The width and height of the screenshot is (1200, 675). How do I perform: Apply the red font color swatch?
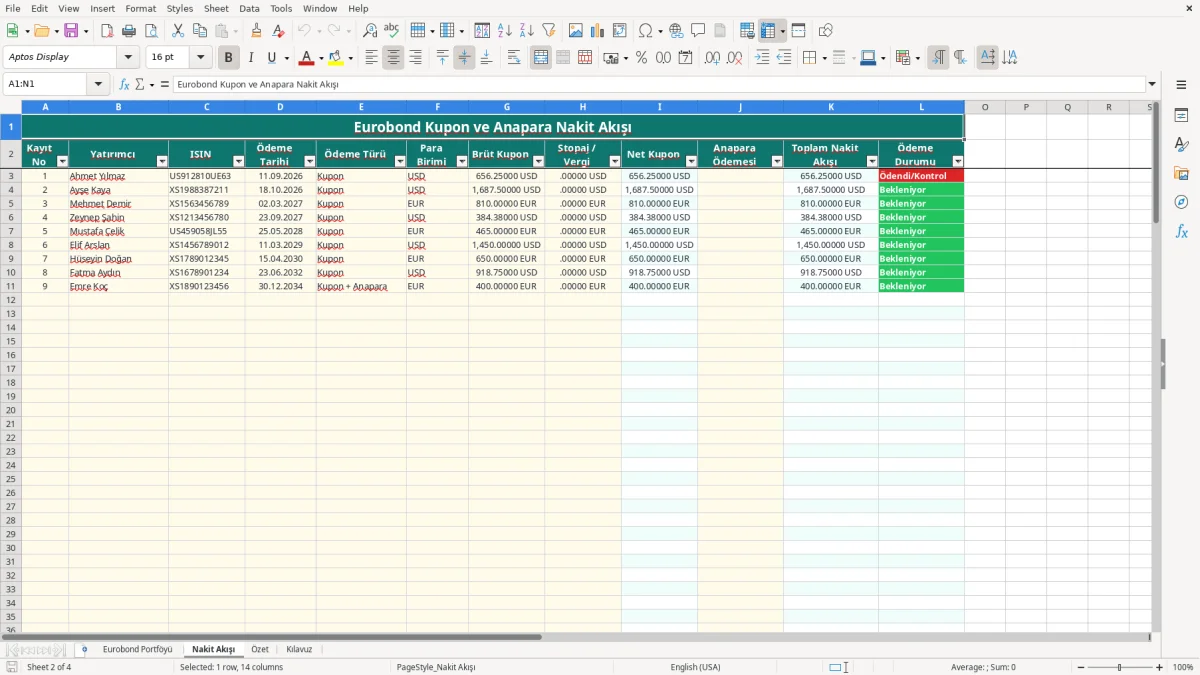307,58
